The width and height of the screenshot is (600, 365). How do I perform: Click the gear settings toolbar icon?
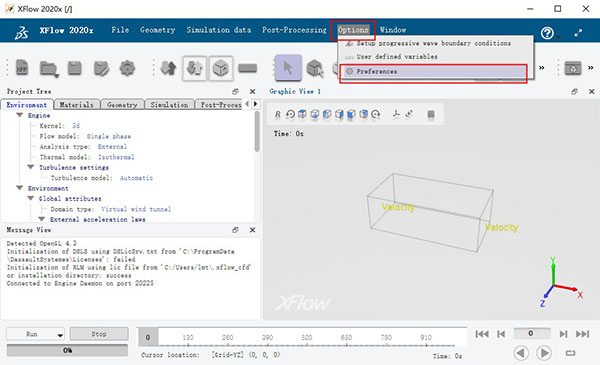127,68
